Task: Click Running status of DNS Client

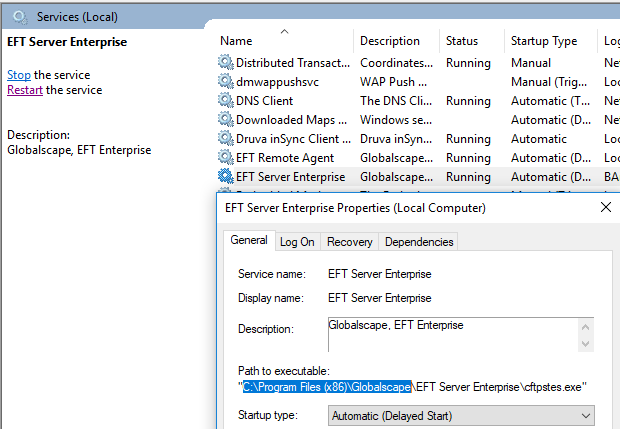Action: pyautogui.click(x=468, y=101)
